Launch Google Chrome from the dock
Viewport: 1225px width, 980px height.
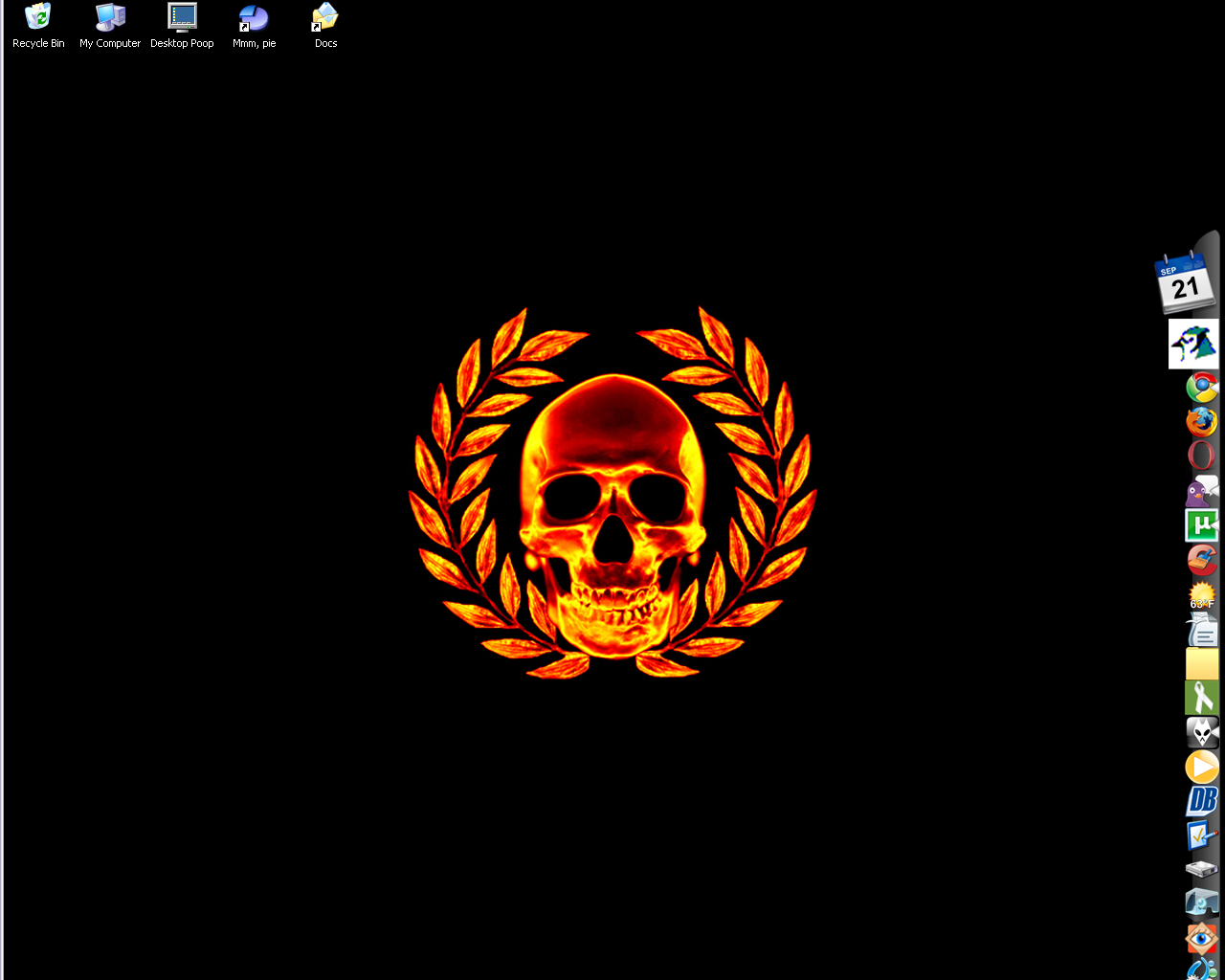tap(1202, 388)
